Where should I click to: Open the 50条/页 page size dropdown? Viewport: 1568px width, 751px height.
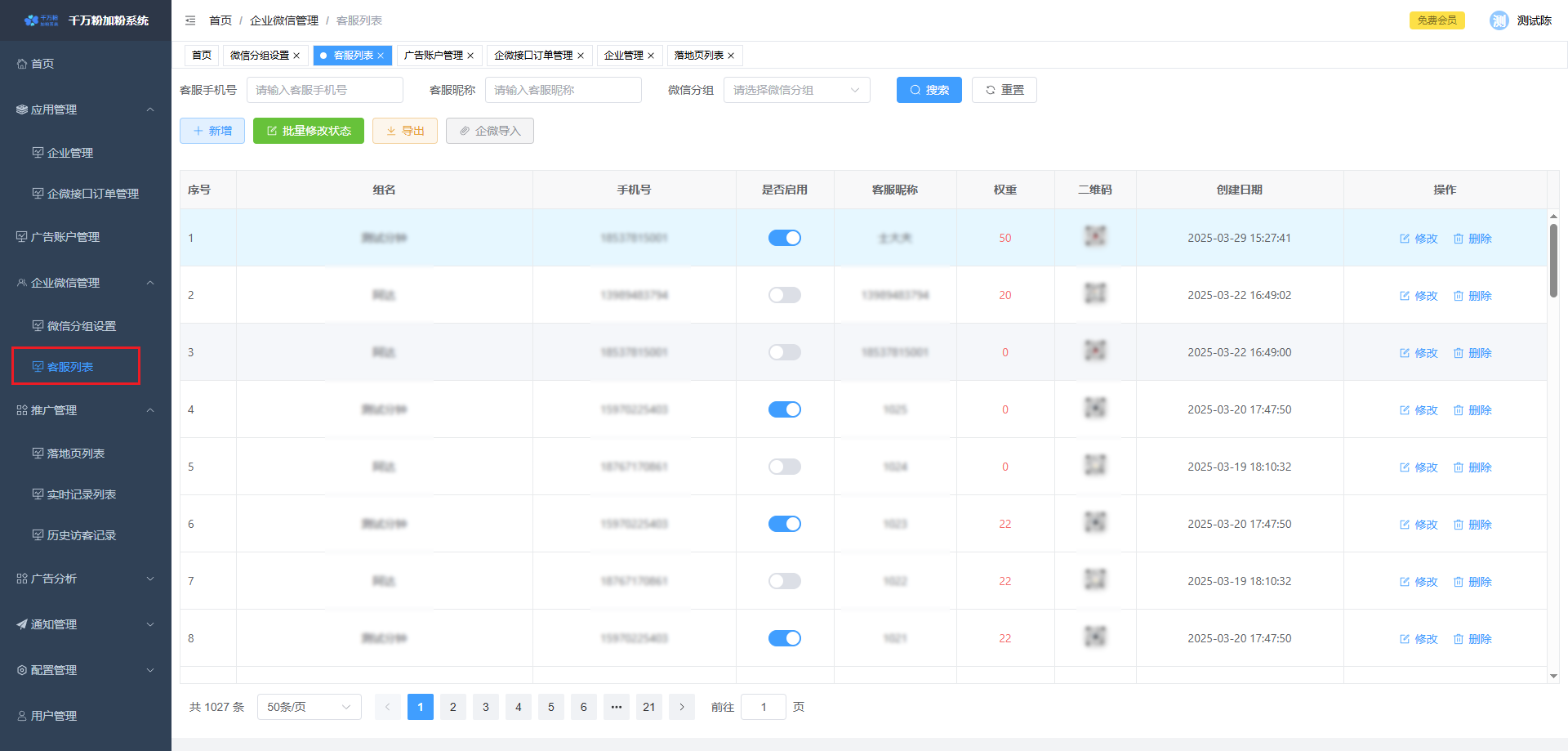pyautogui.click(x=309, y=707)
